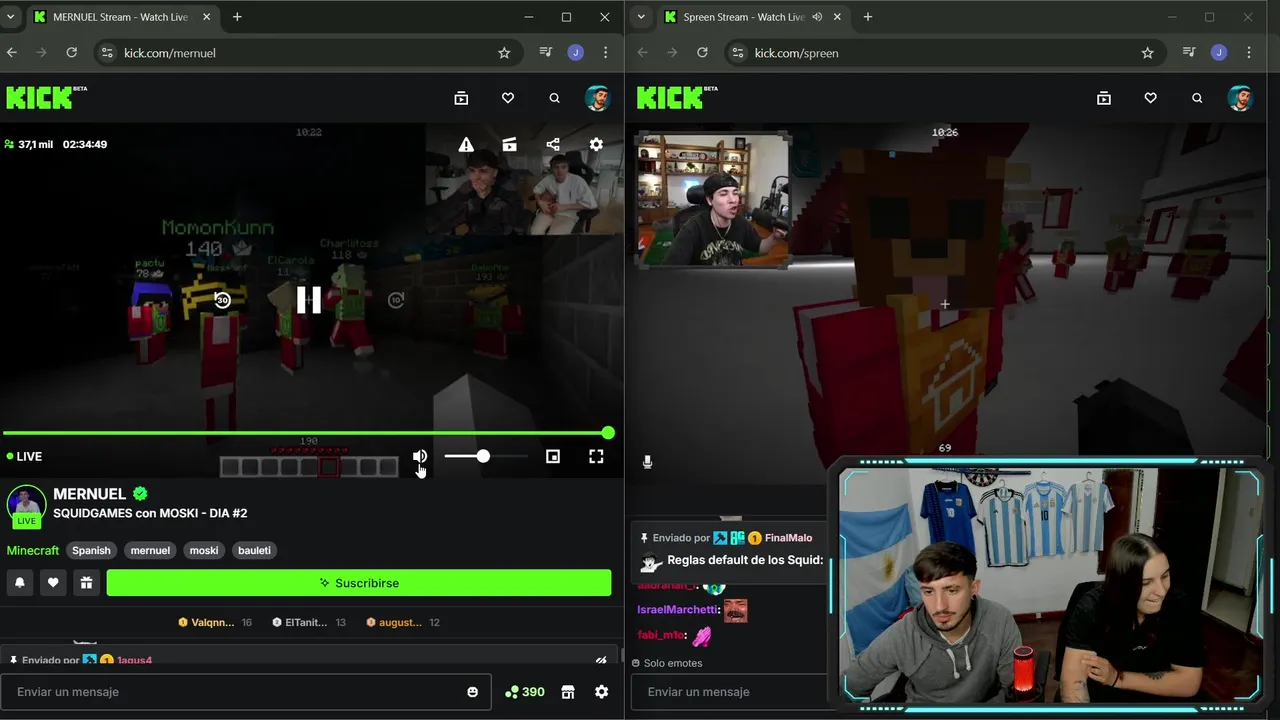This screenshot has width=1280, height=720.
Task: Focus Spreen chat message input
Action: click(730, 692)
